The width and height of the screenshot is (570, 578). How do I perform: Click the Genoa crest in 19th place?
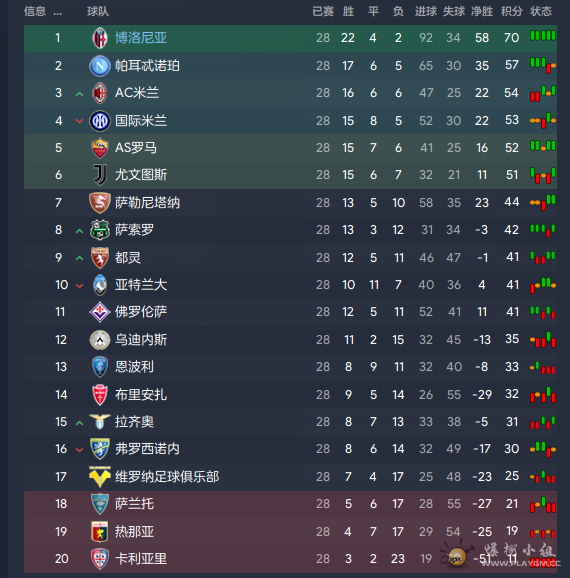pyautogui.click(x=100, y=532)
